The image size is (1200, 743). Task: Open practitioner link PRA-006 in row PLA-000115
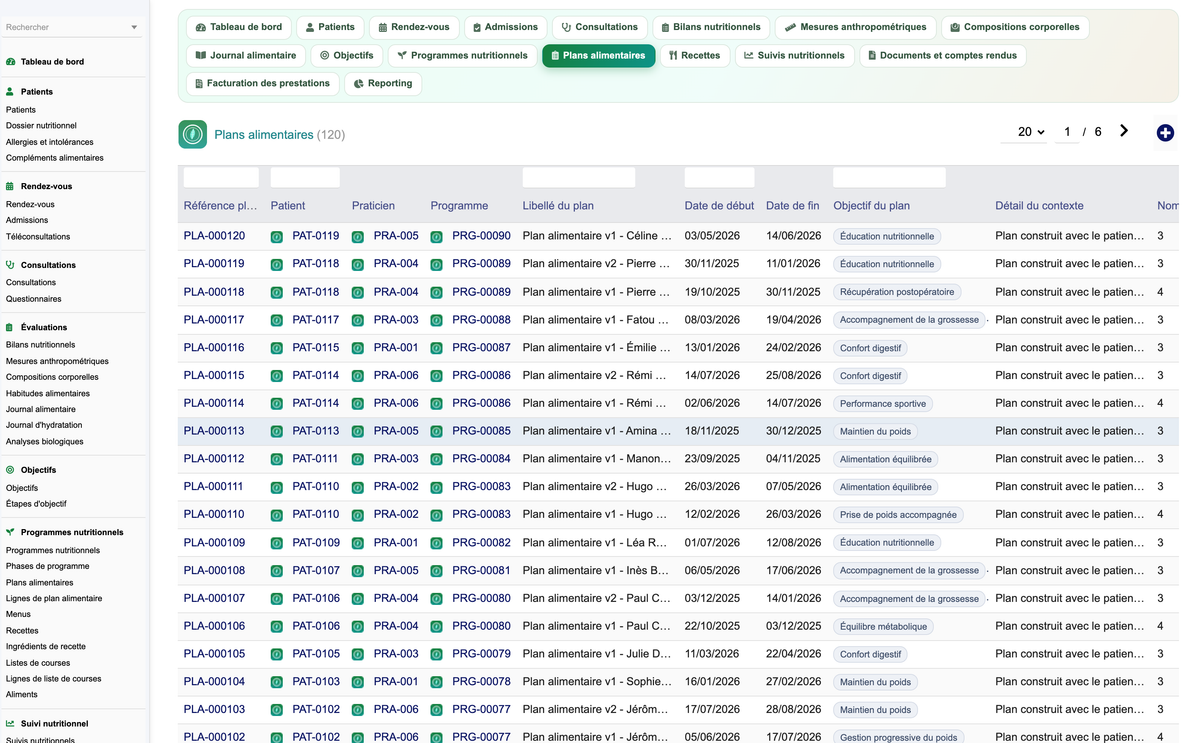pos(396,376)
